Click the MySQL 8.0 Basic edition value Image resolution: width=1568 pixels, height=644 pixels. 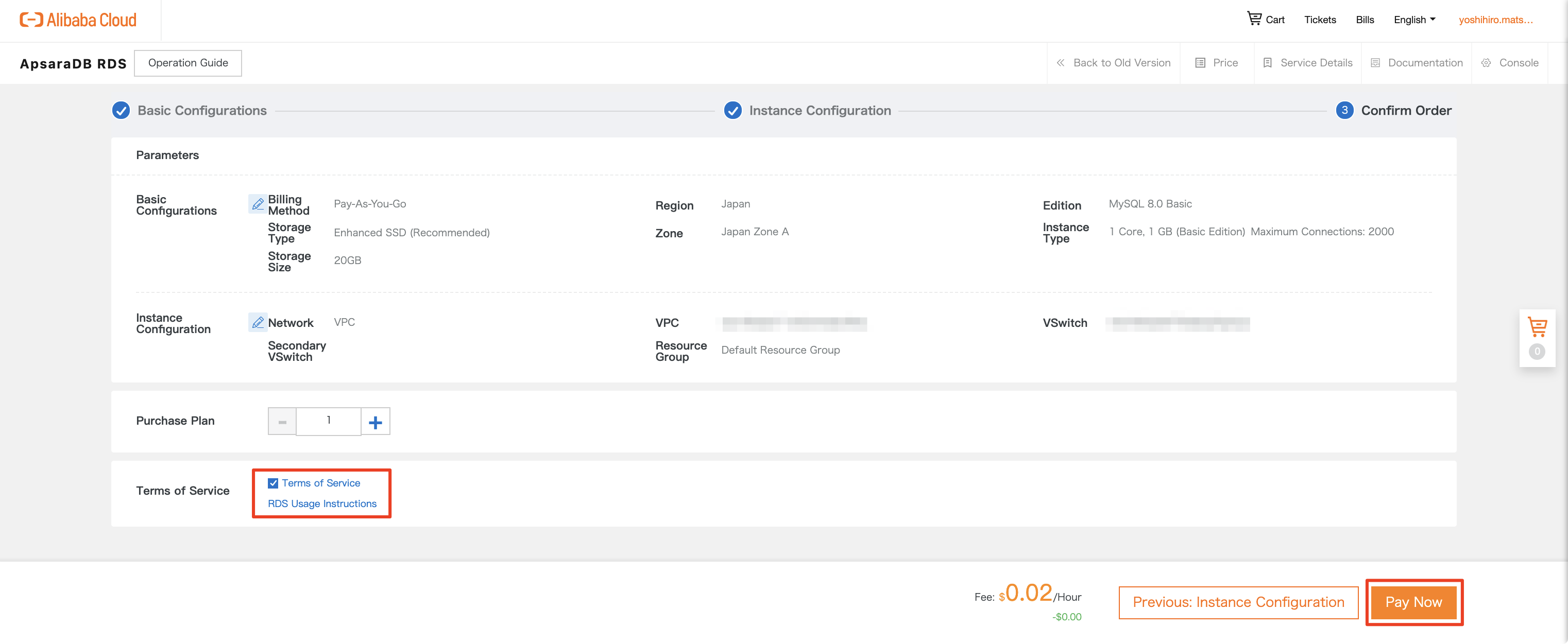[x=1150, y=204]
